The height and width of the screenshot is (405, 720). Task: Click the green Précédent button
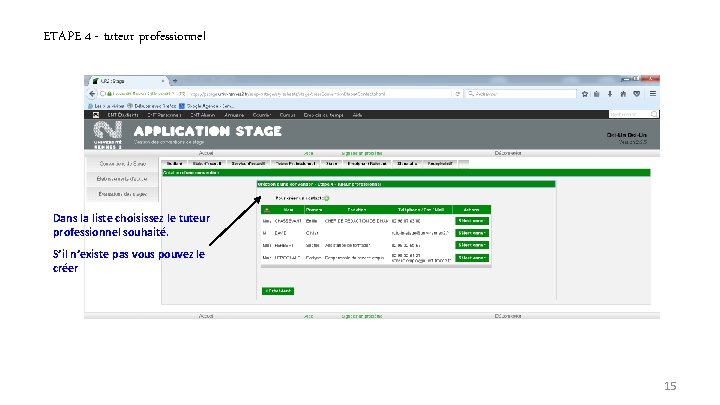(278, 291)
